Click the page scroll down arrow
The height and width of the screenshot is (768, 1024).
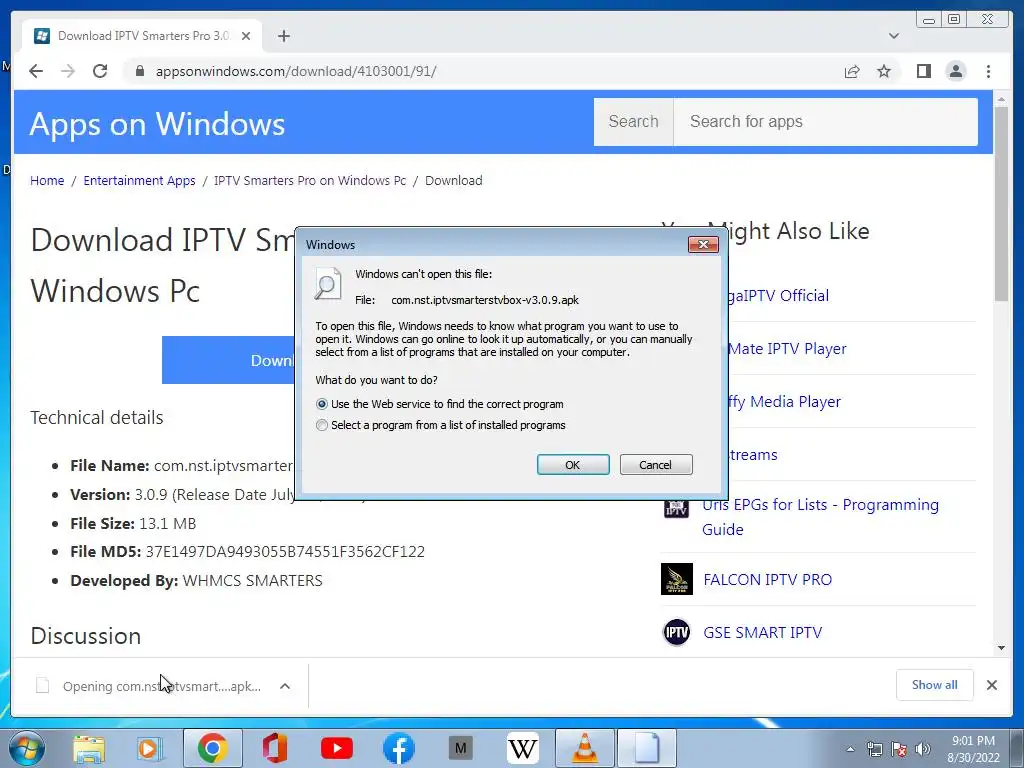click(1002, 647)
